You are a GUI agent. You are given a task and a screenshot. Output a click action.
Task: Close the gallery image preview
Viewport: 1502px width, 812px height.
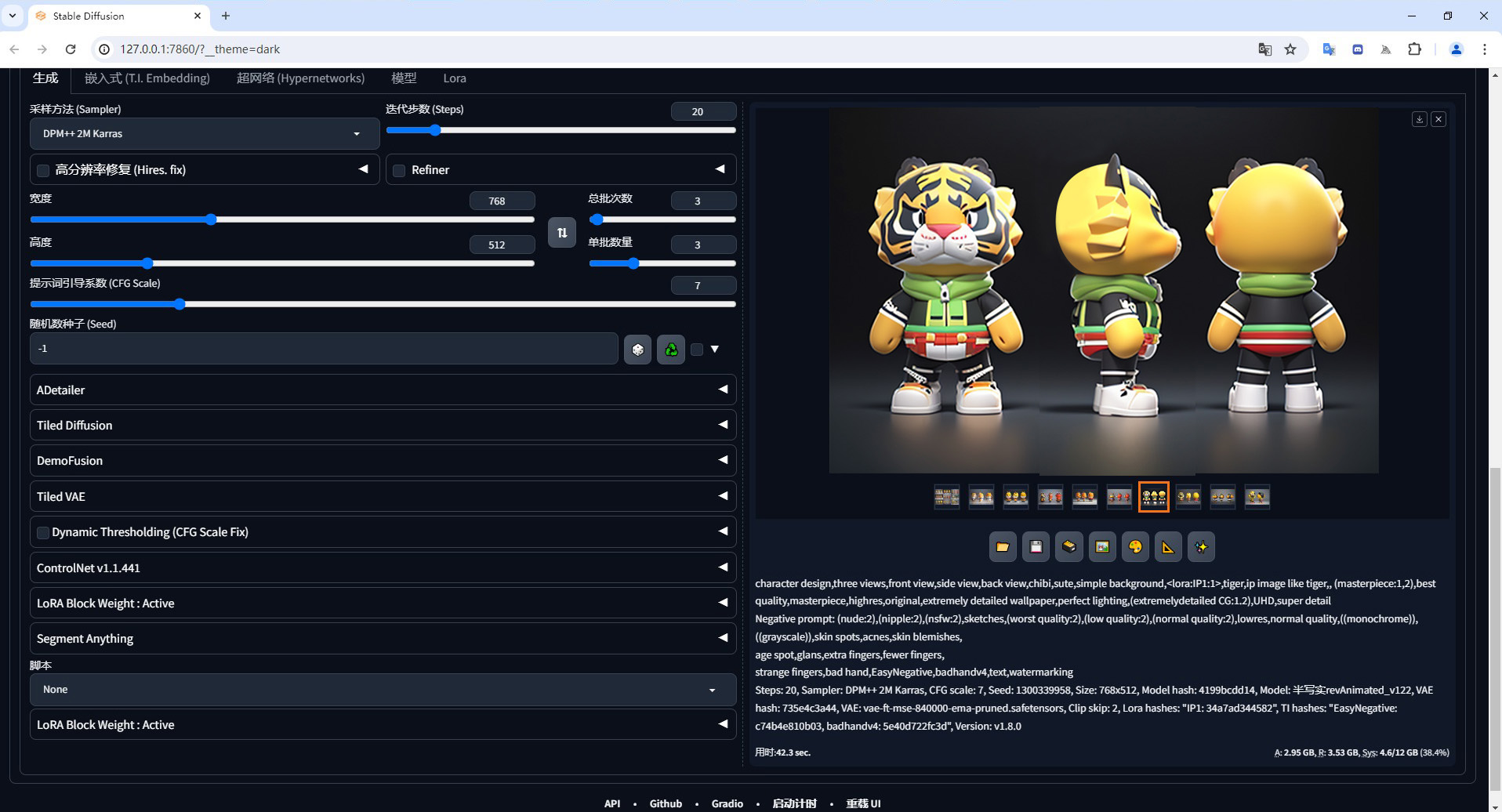pos(1439,119)
